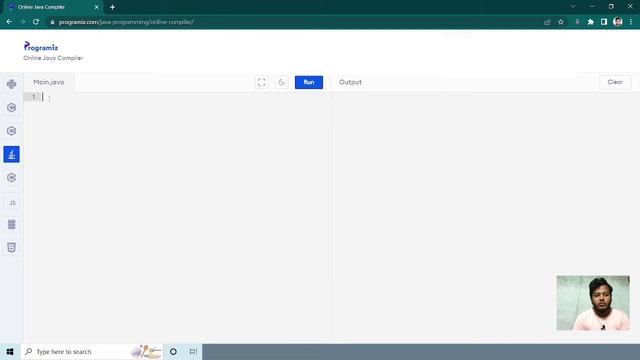Image resolution: width=640 pixels, height=360 pixels.
Task: Bookmark this page with star icon
Action: (x=561, y=22)
